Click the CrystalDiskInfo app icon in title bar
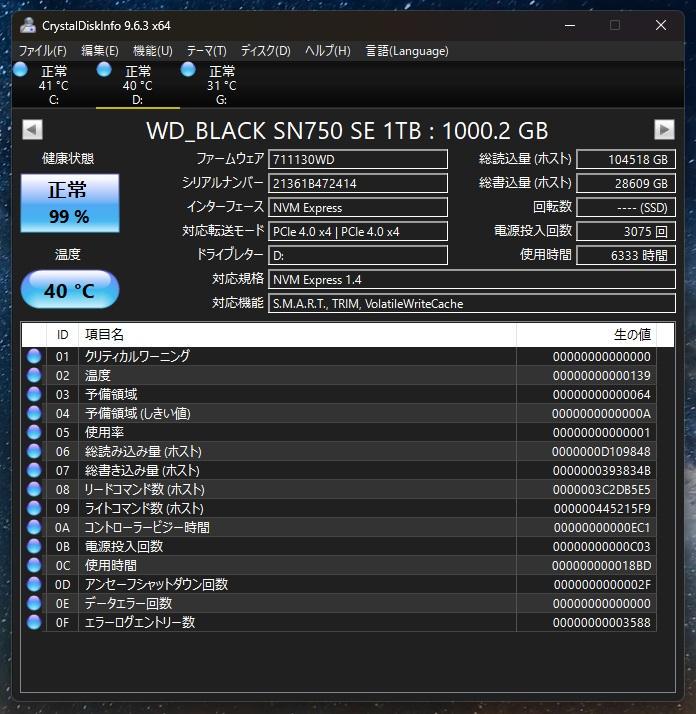The image size is (696, 714). 28,26
